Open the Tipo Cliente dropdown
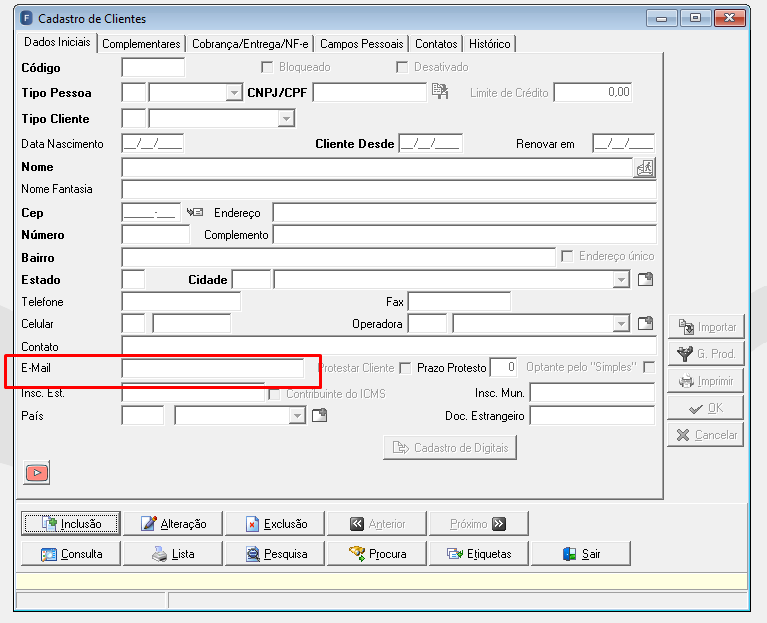Image resolution: width=767 pixels, height=623 pixels. click(x=286, y=118)
